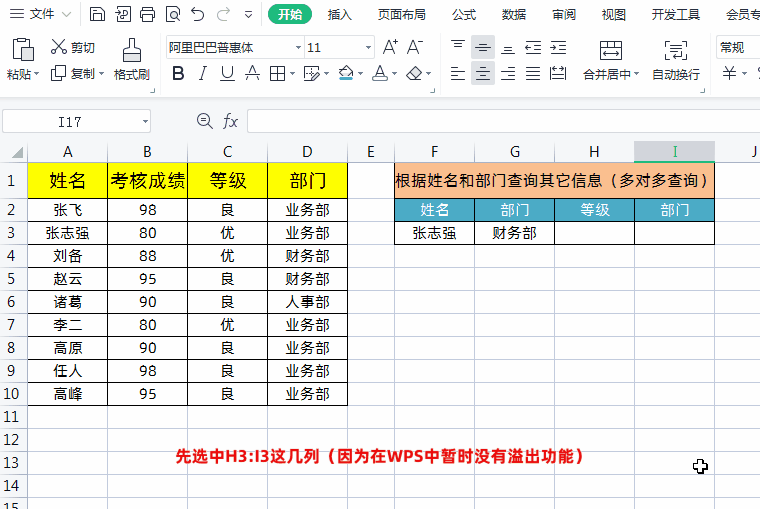Toggle Underline formatting
The height and width of the screenshot is (509, 760).
[227, 73]
